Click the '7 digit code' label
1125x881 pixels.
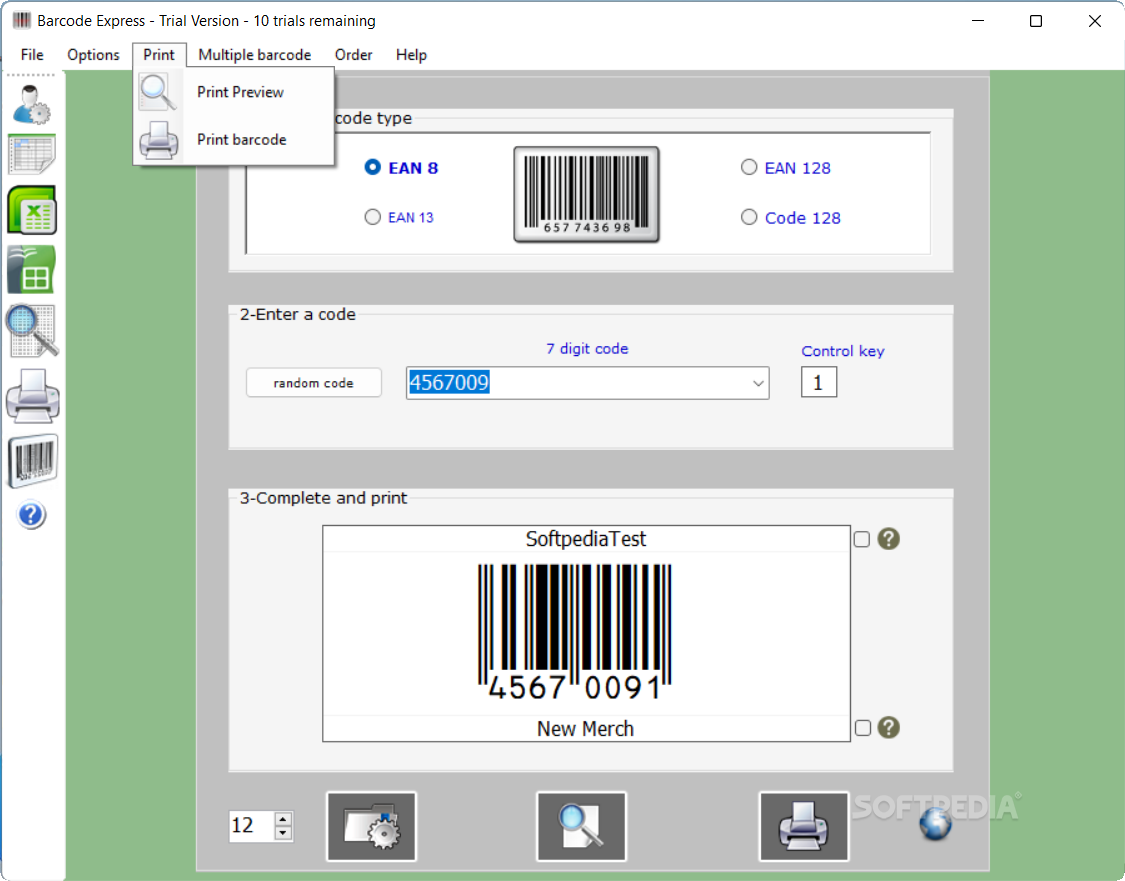587,349
